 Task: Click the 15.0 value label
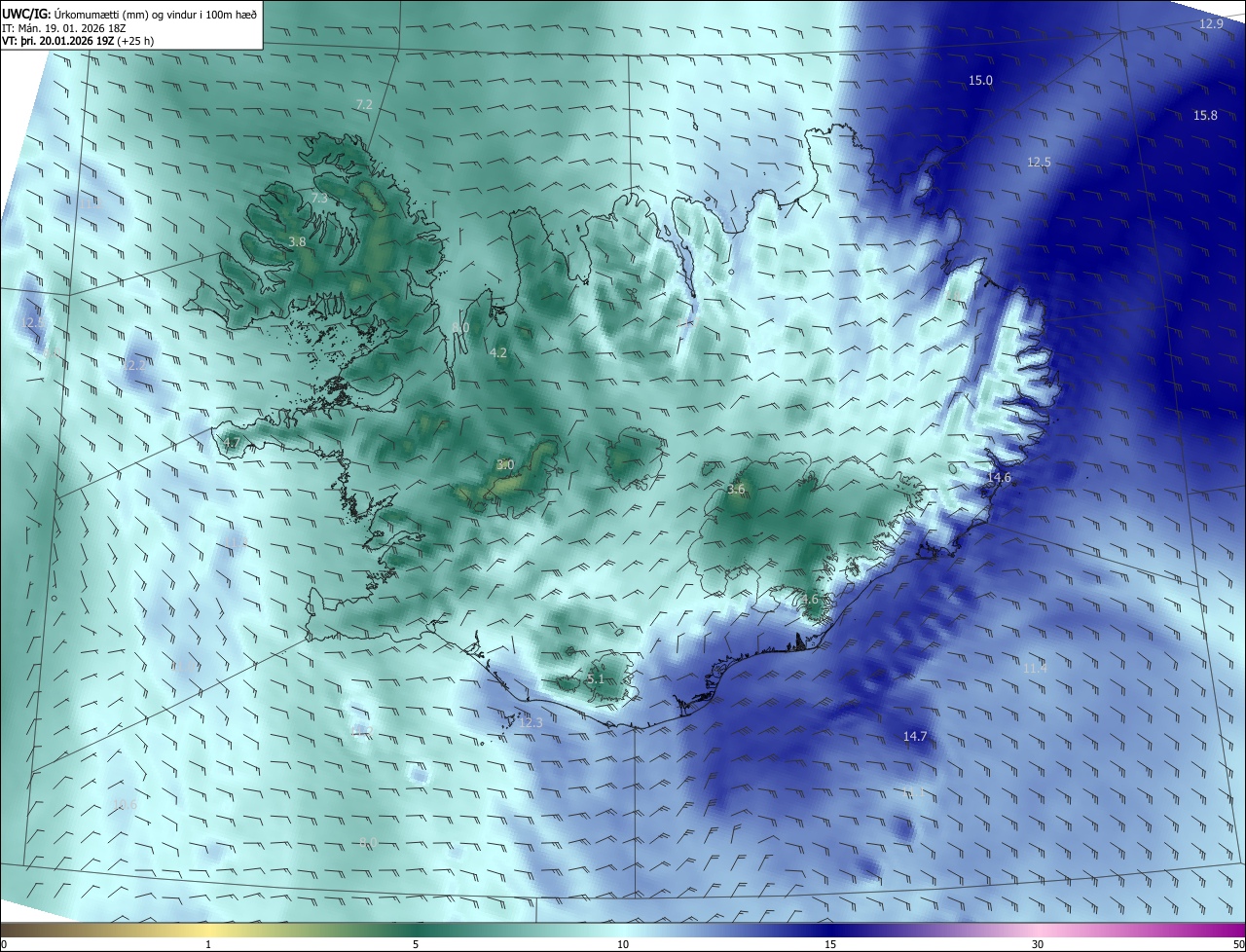pyautogui.click(x=980, y=80)
